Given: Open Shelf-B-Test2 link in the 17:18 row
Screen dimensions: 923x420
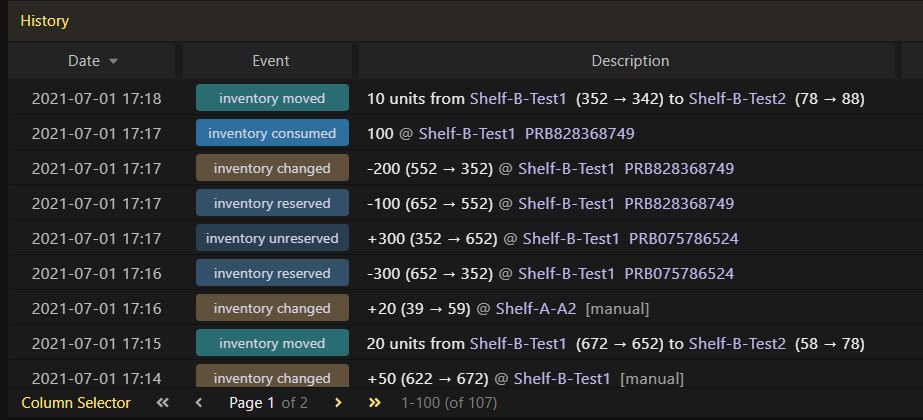Looking at the screenshot, I should (737, 98).
